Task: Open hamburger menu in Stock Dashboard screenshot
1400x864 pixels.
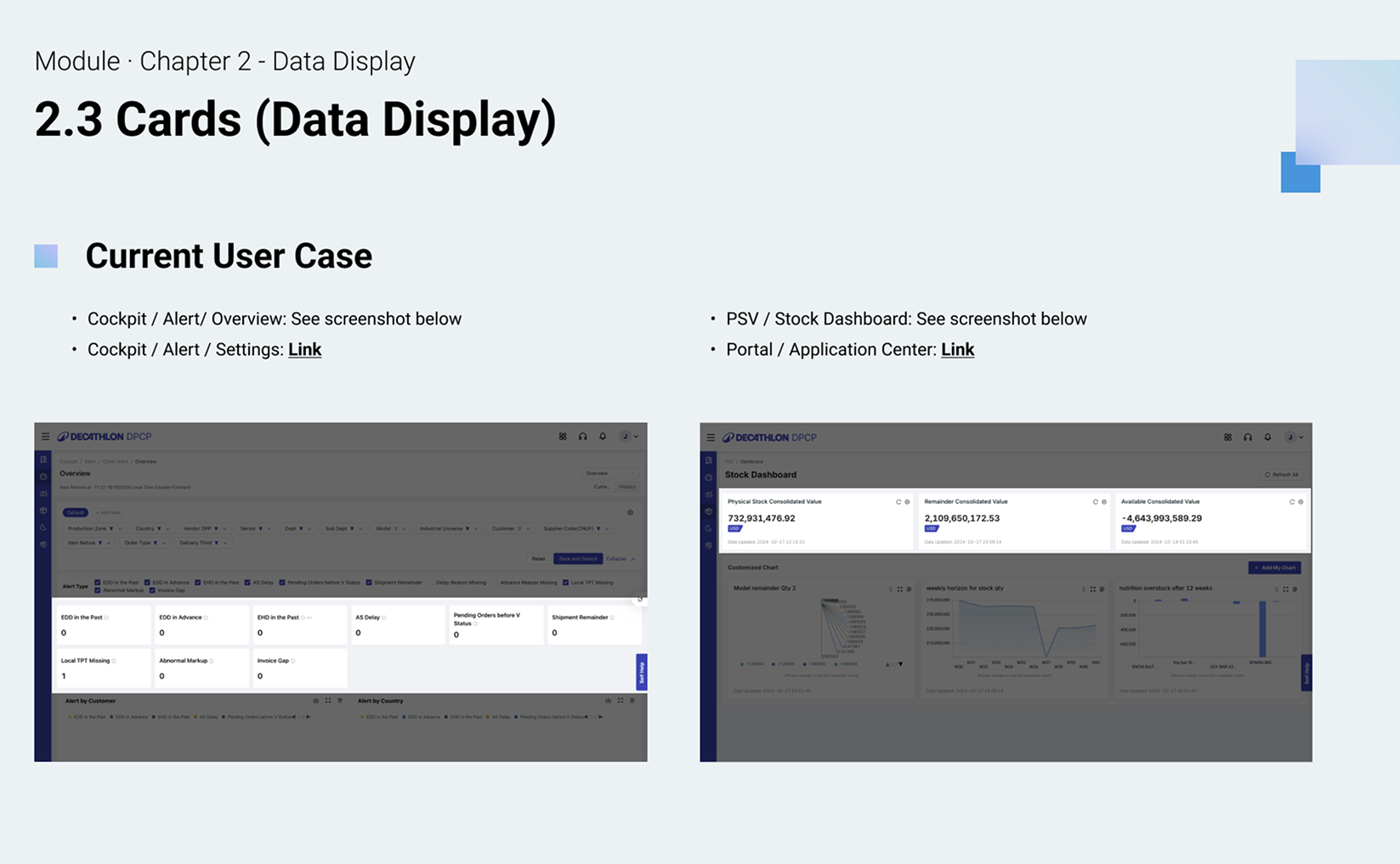Action: pos(711,438)
